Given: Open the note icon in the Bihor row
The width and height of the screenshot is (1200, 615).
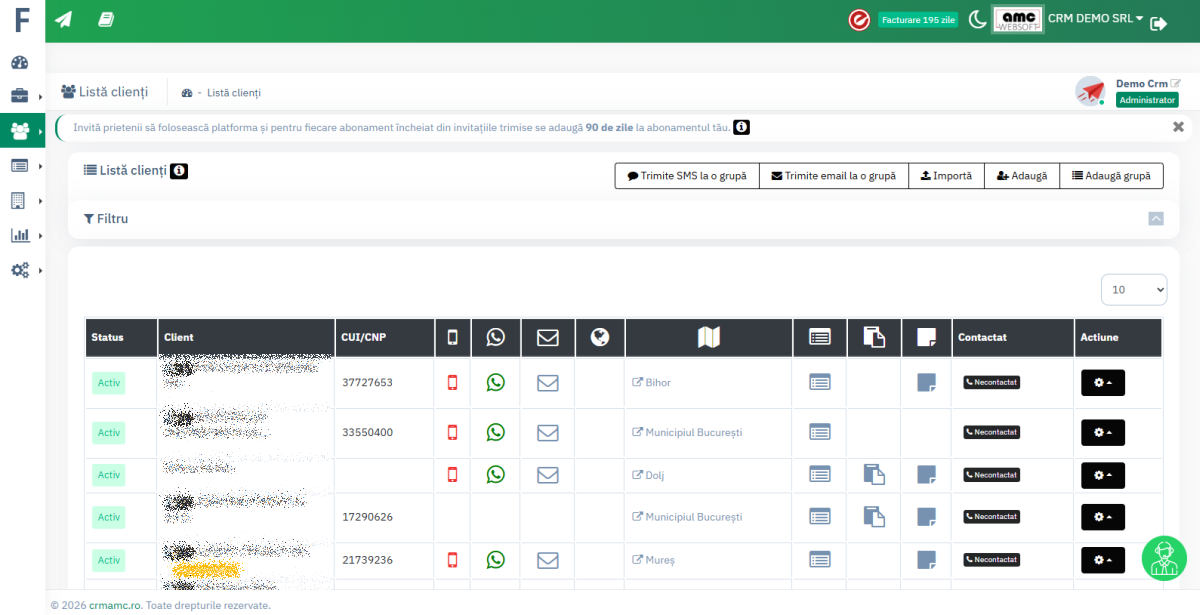Looking at the screenshot, I should (x=926, y=382).
